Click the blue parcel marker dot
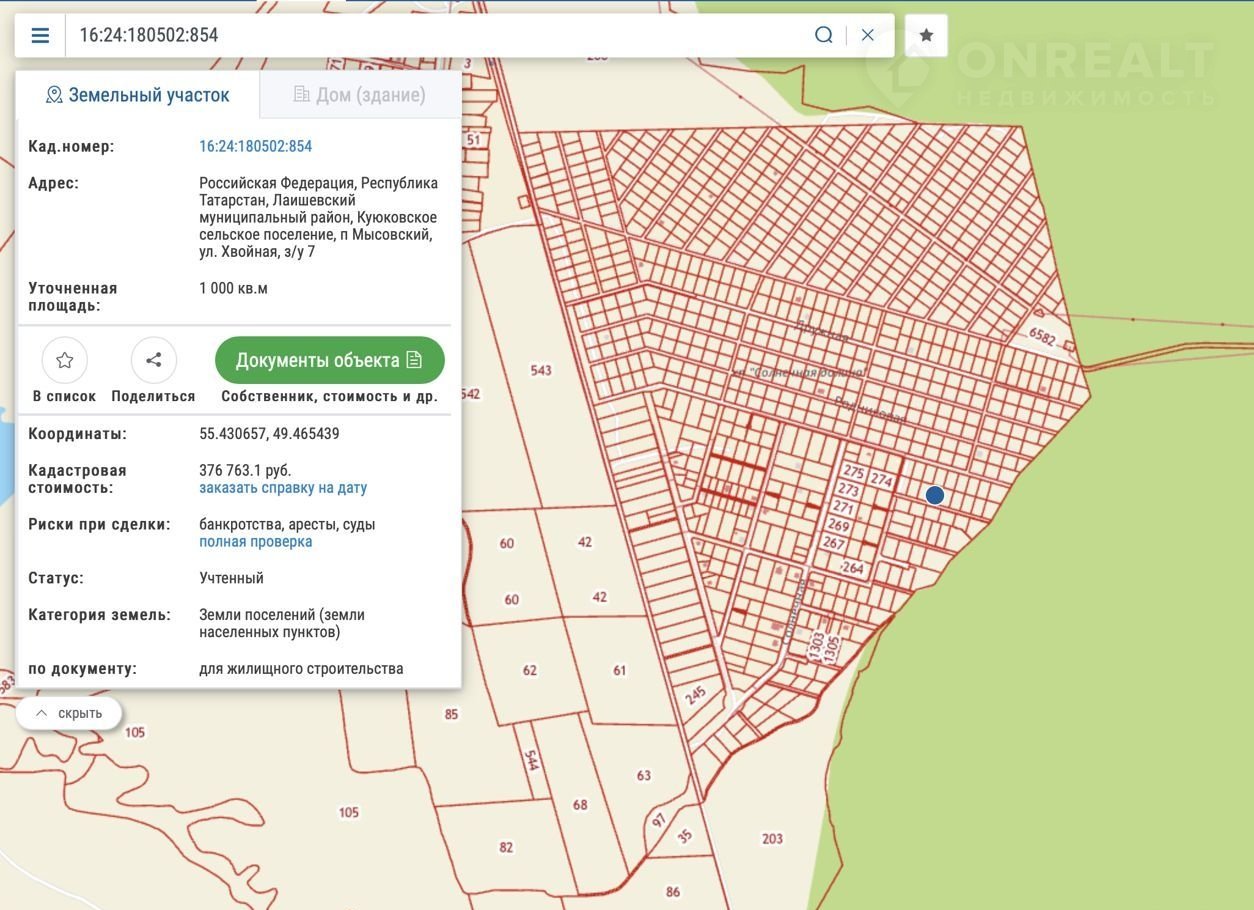This screenshot has width=1254, height=910. pos(935,495)
